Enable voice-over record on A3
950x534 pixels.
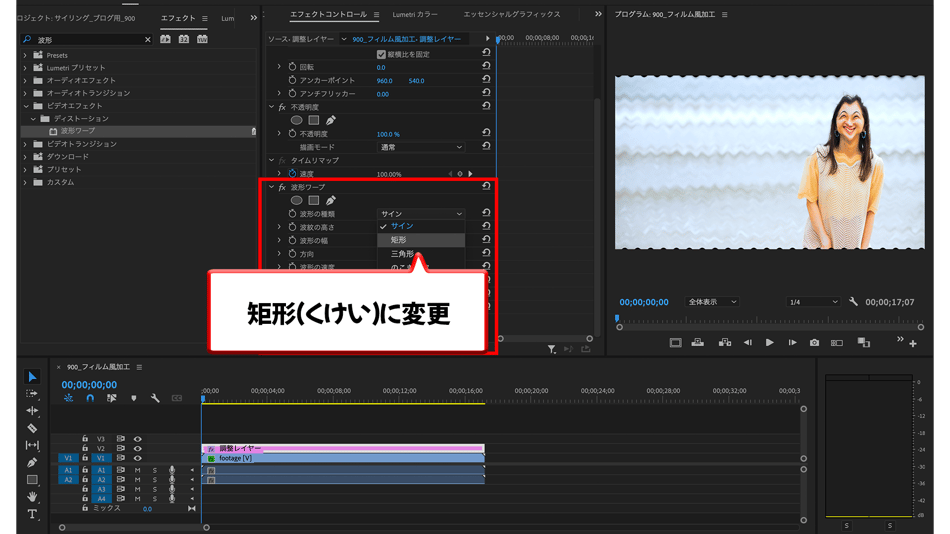pos(172,489)
